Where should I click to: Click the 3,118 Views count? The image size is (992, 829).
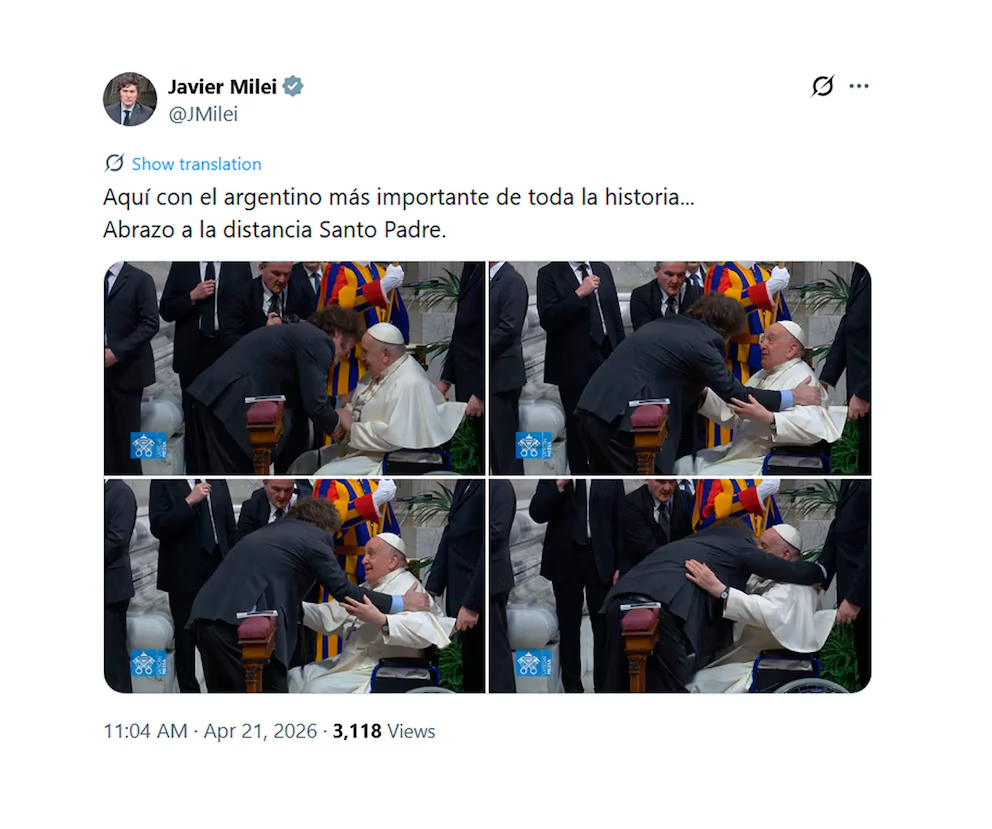pyautogui.click(x=384, y=731)
